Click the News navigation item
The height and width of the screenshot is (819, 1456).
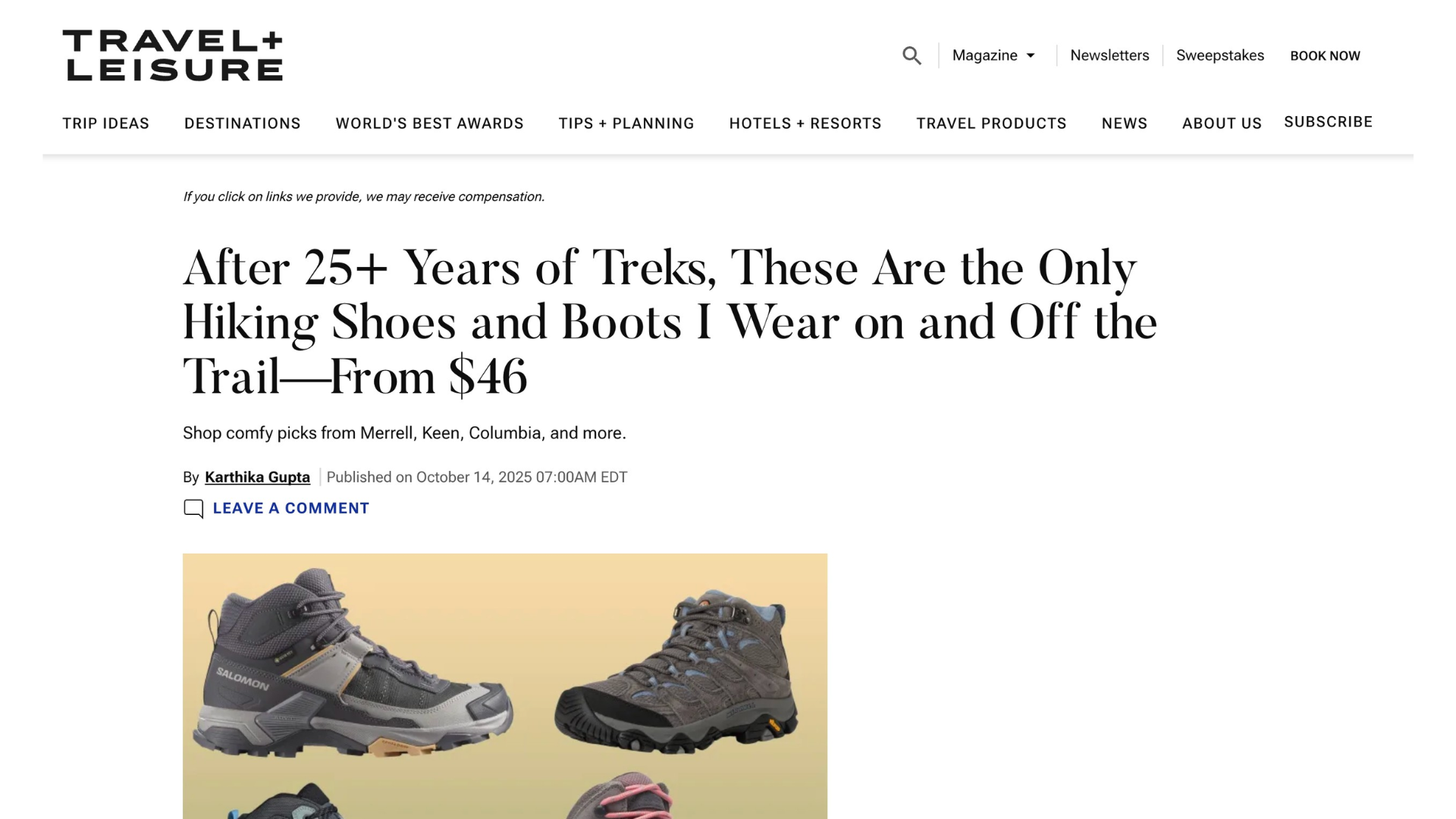point(1124,123)
